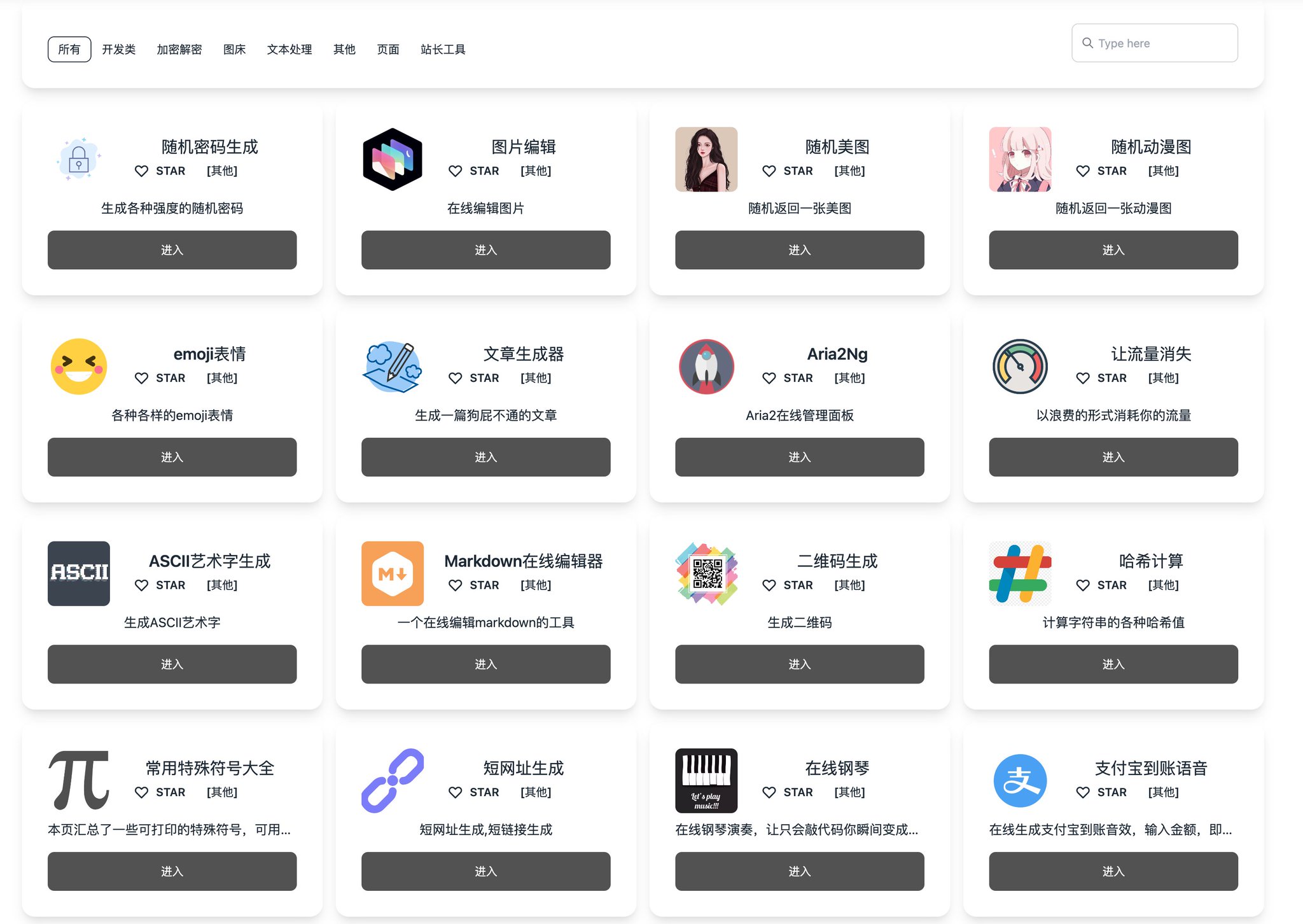Viewport: 1303px width, 924px height.
Task: Click the short URL chain link icon
Action: tap(392, 780)
